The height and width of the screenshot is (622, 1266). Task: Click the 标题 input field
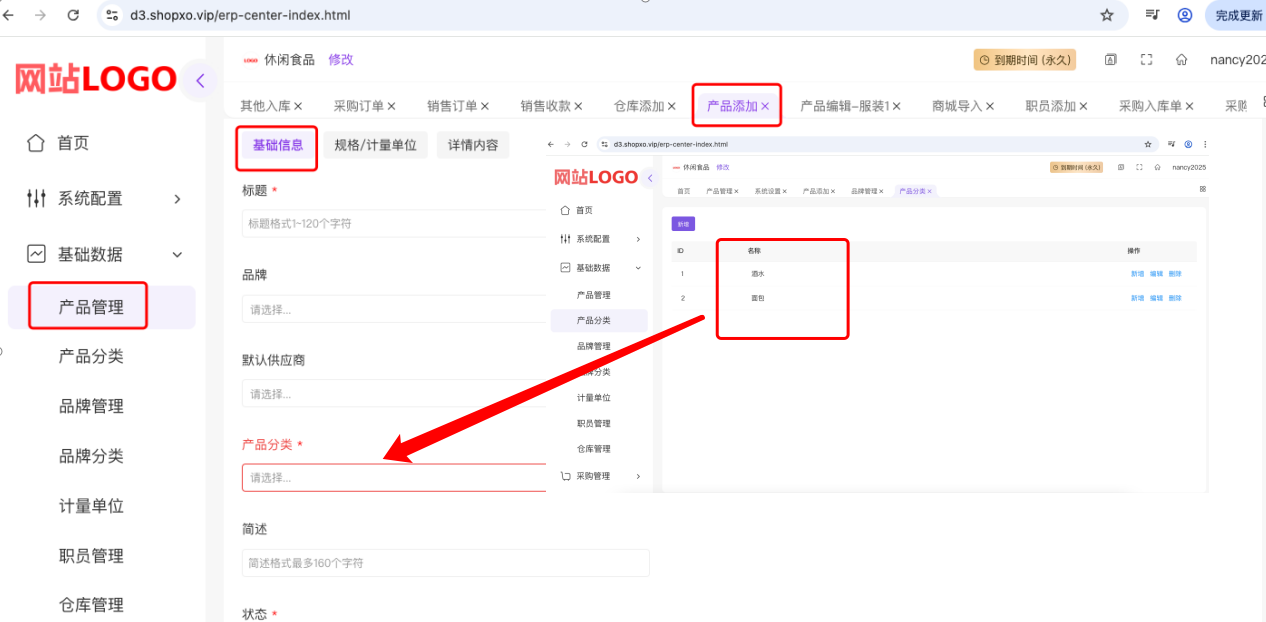coord(395,224)
